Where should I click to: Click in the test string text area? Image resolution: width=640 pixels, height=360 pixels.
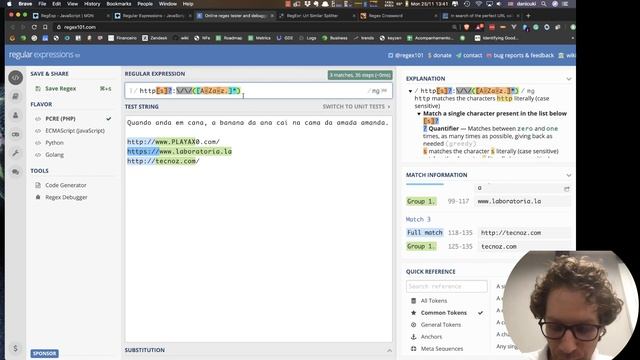pos(258,229)
